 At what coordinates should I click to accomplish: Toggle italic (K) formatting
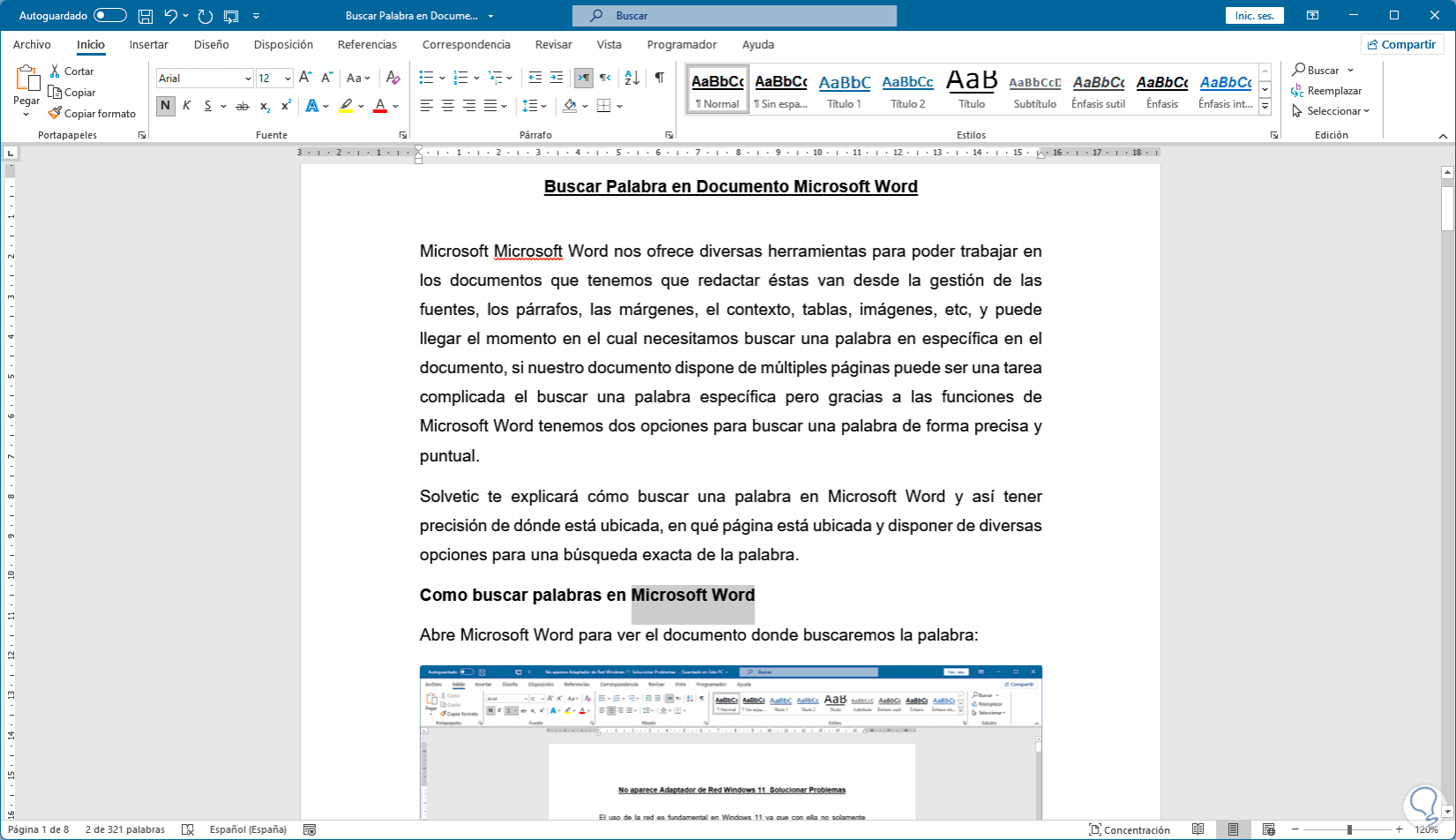[186, 106]
